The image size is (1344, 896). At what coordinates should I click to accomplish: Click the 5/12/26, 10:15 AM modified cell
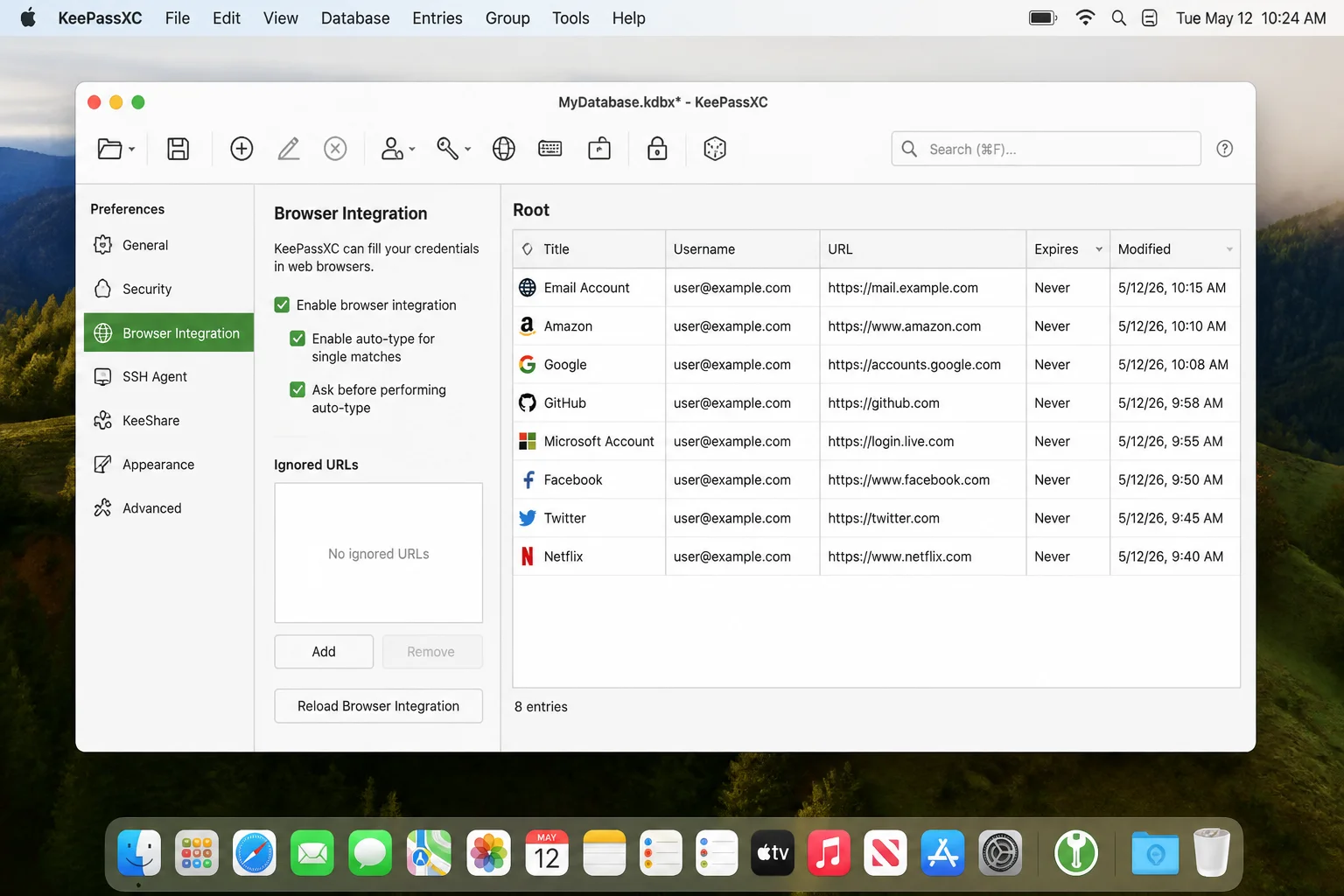pos(1174,288)
